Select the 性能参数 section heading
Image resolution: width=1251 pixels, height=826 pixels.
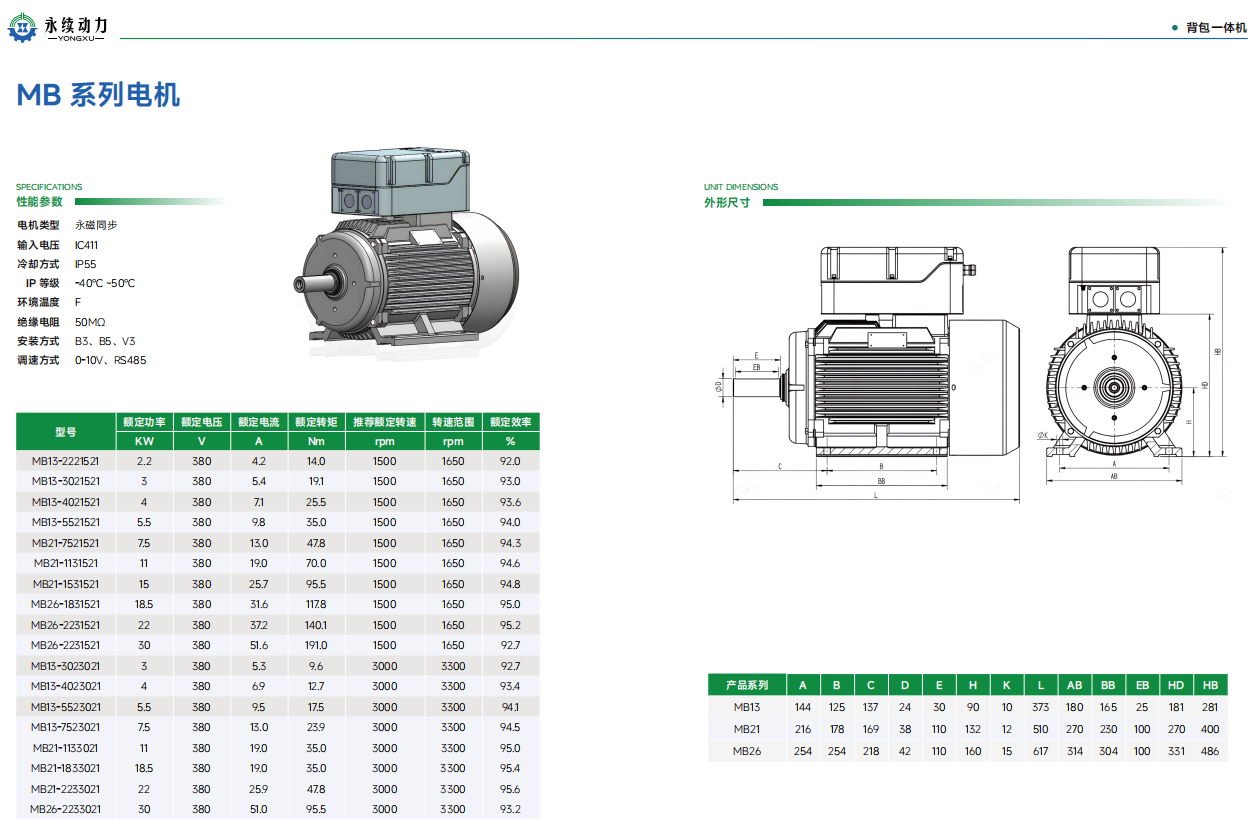[39, 202]
